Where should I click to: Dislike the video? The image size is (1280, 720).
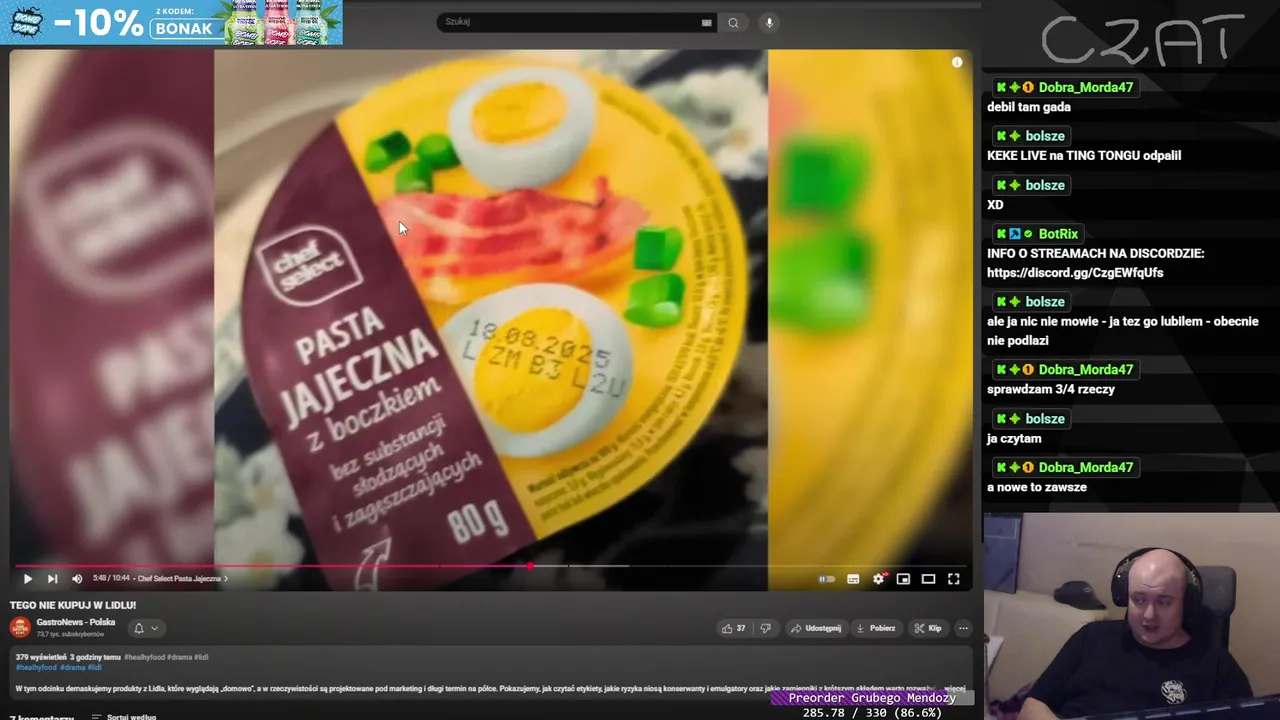(x=765, y=628)
